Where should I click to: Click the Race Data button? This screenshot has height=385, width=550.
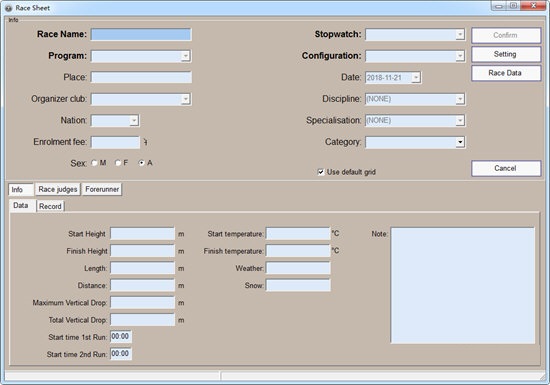point(506,73)
